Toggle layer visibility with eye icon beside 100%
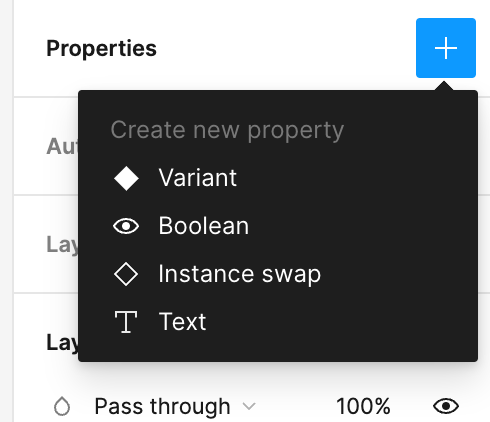Viewport: 490px width, 422px height. [446, 406]
